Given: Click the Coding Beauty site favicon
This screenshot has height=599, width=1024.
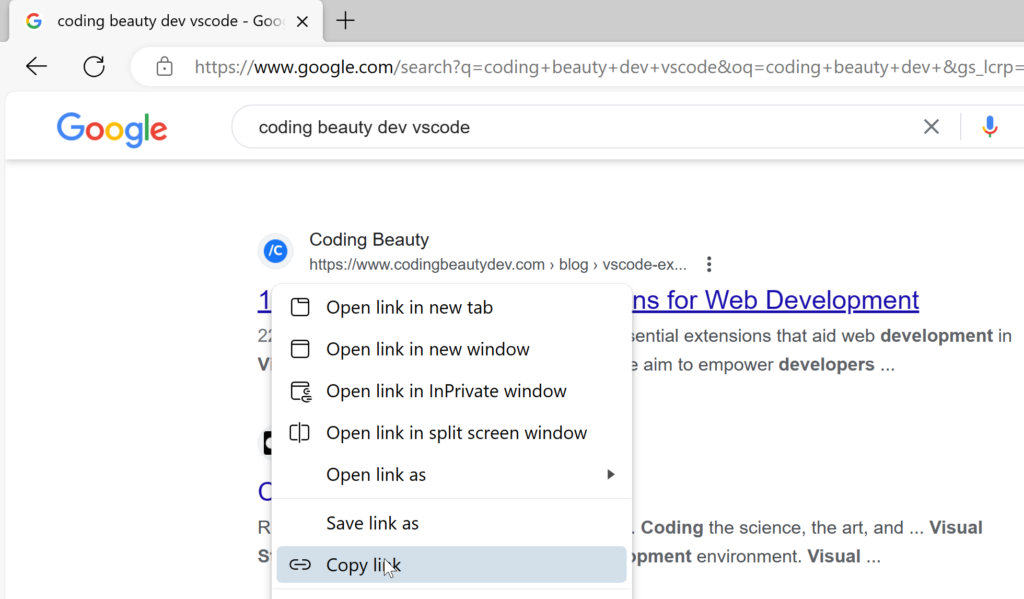Looking at the screenshot, I should [x=275, y=252].
